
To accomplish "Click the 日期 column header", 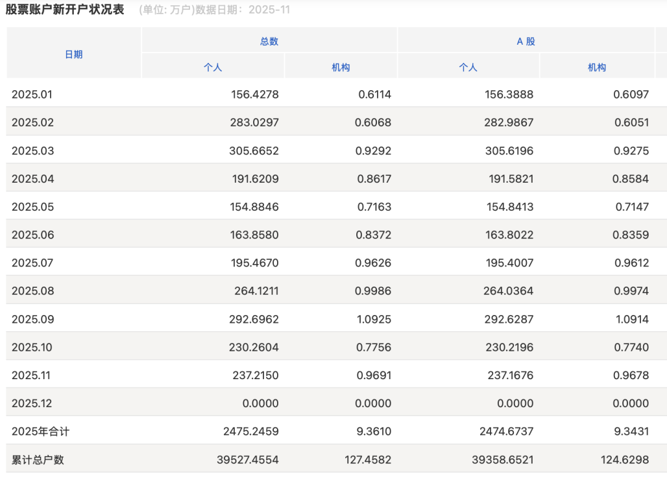I will tap(73, 54).
